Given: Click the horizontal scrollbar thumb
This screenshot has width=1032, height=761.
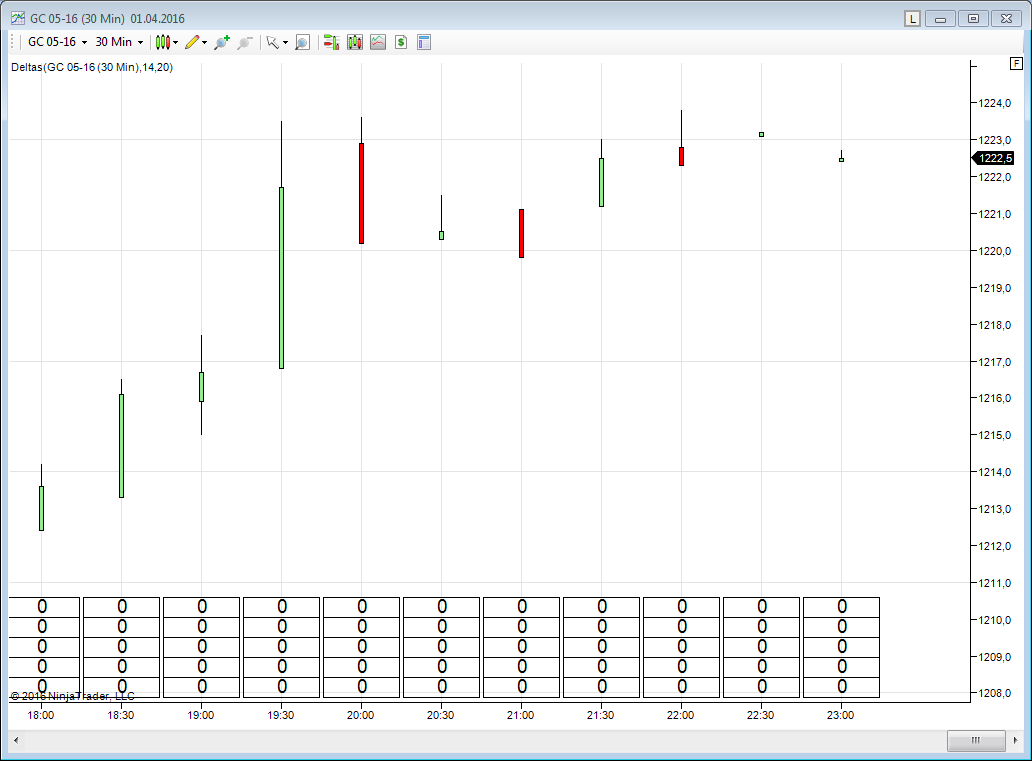Looking at the screenshot, I should click(x=976, y=740).
